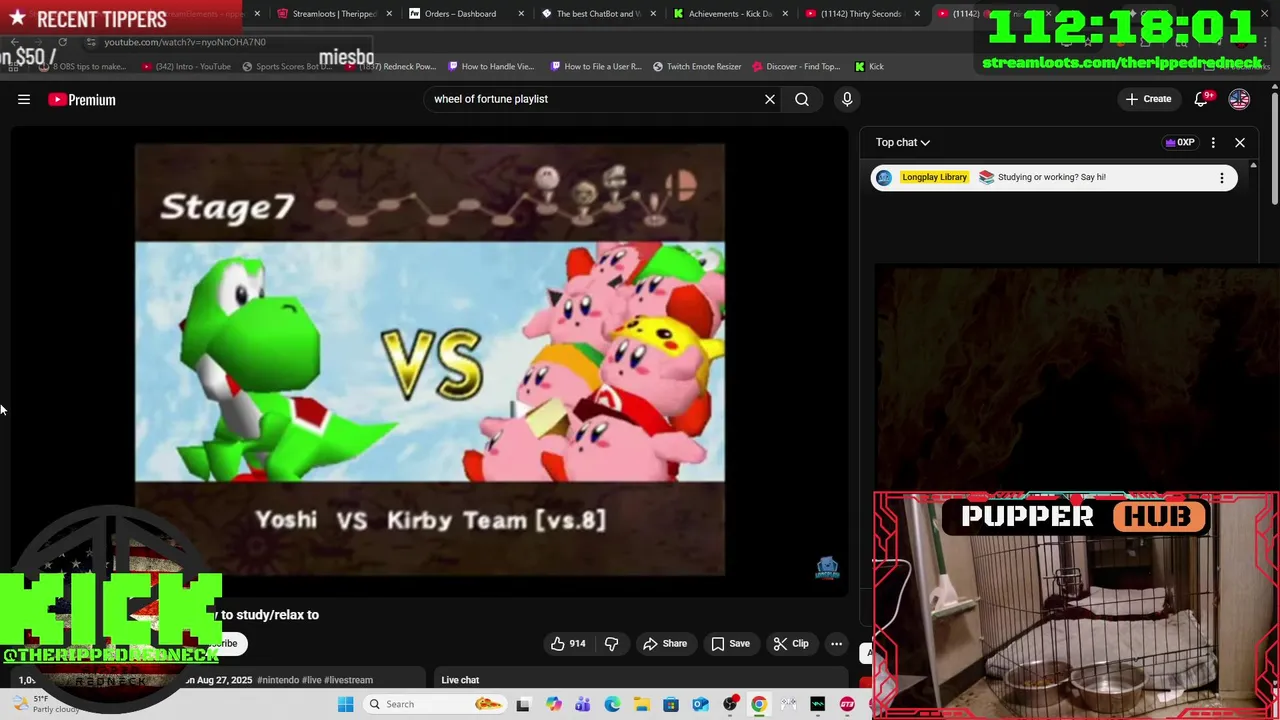Open more actions ellipsis under video
This screenshot has height=720, width=1280.
pos(837,644)
